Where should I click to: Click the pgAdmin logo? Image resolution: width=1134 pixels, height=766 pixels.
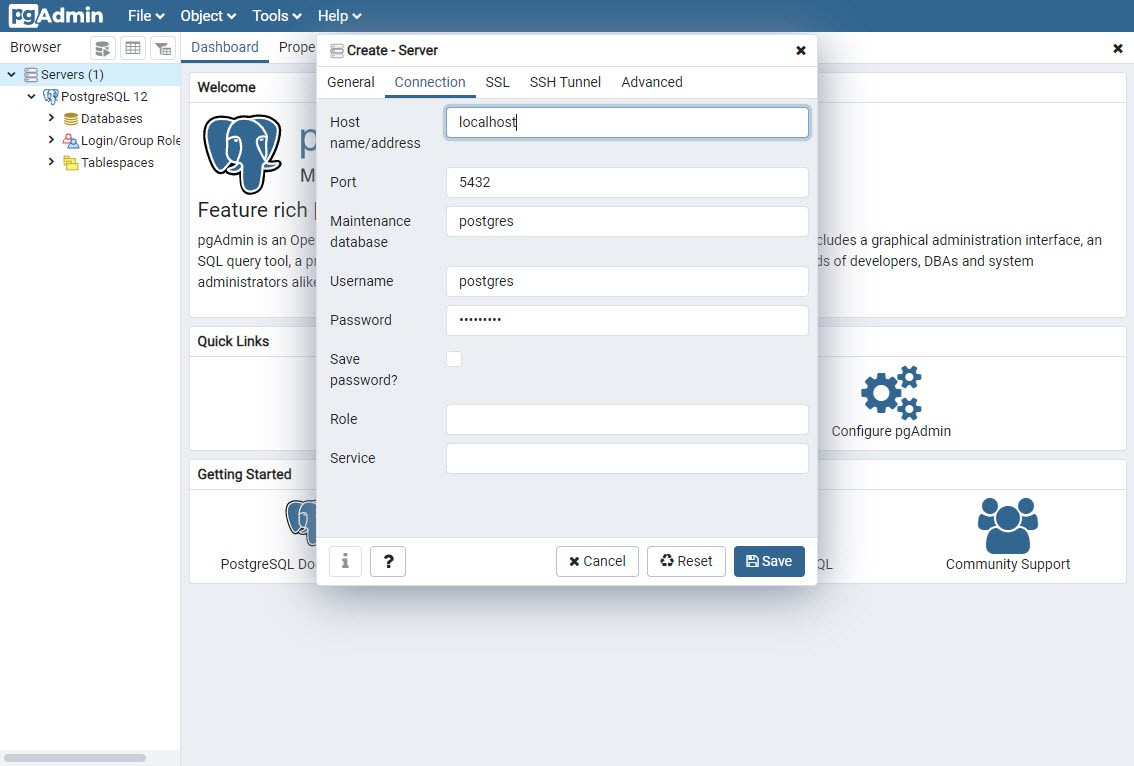pyautogui.click(x=56, y=15)
